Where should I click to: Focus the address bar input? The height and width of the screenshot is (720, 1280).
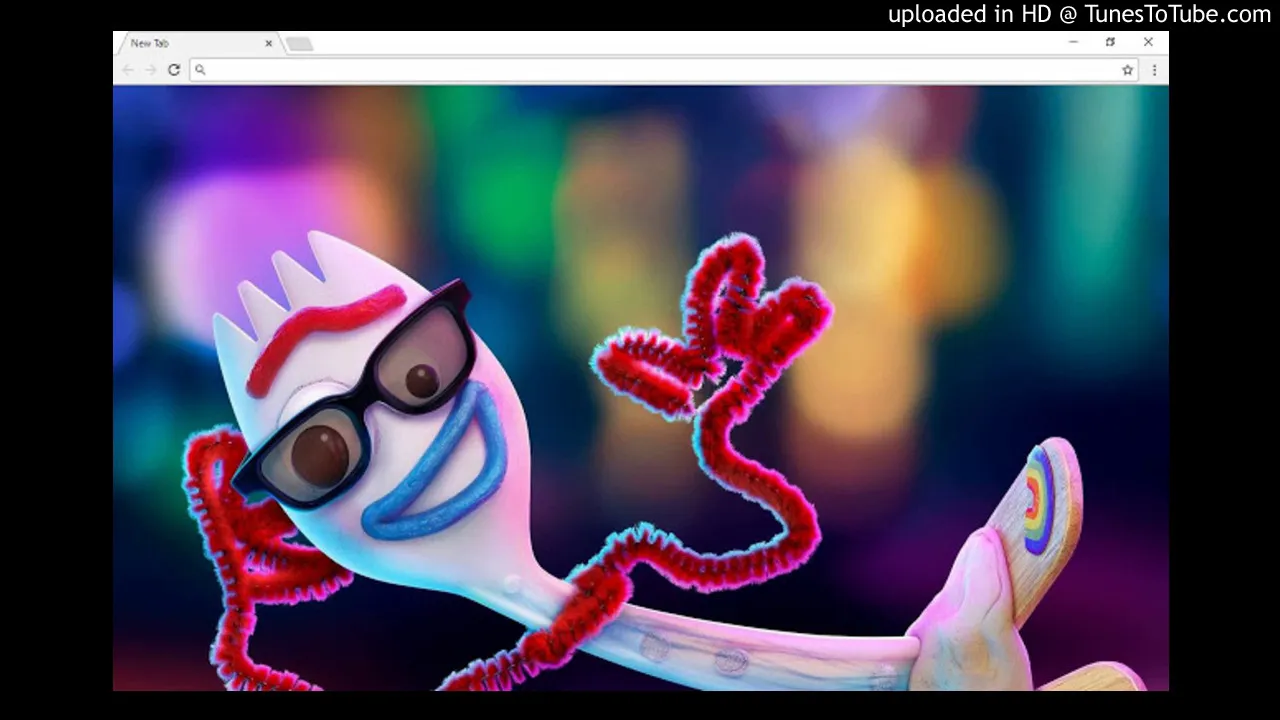coord(664,70)
